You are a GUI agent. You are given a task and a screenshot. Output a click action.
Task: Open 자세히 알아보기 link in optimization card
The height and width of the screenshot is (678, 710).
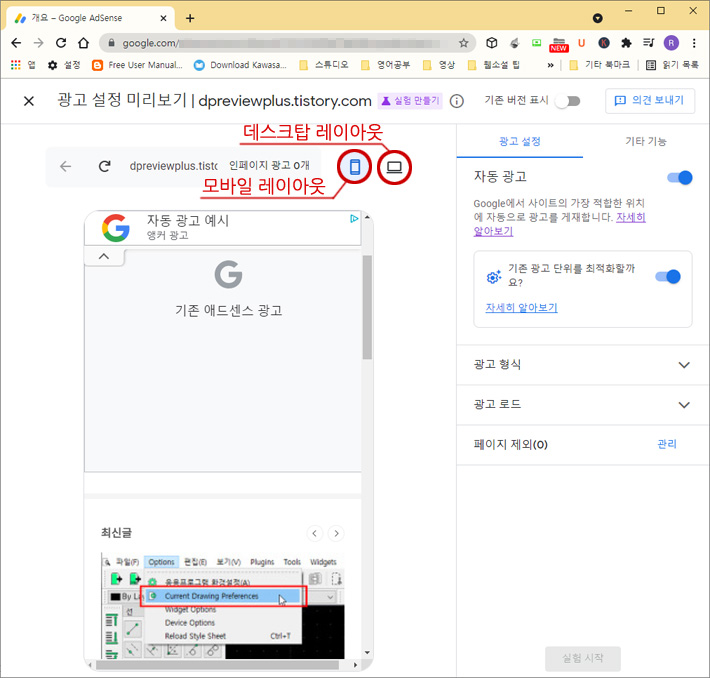point(521,308)
